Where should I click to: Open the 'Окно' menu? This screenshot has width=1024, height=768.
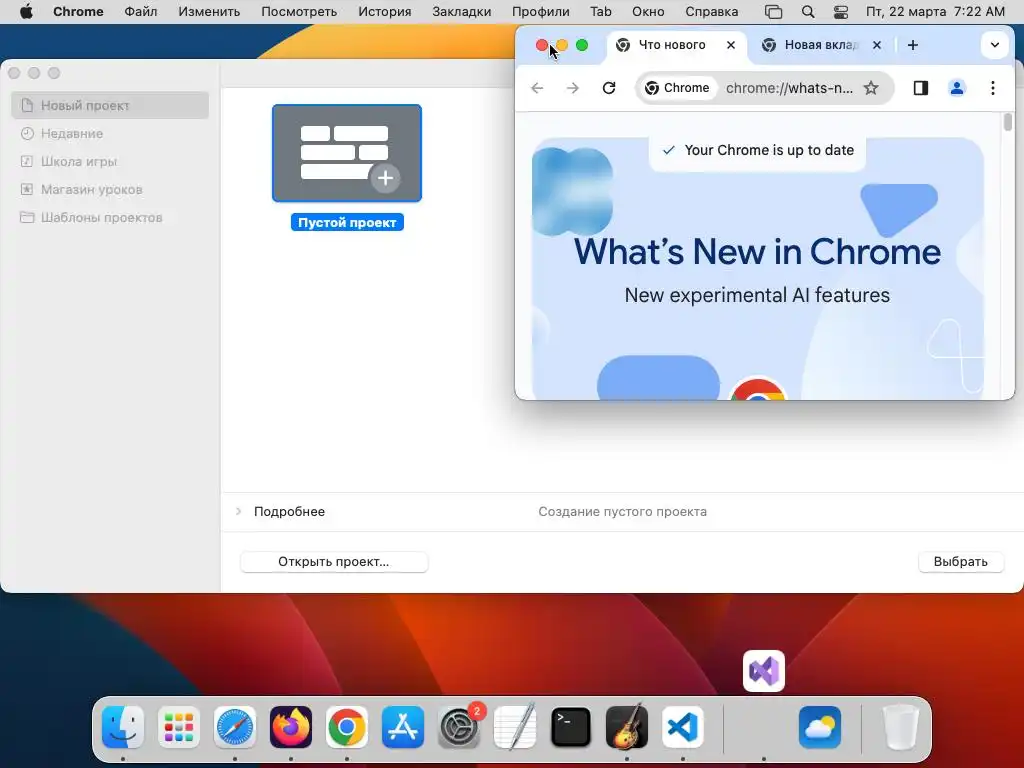pyautogui.click(x=648, y=12)
